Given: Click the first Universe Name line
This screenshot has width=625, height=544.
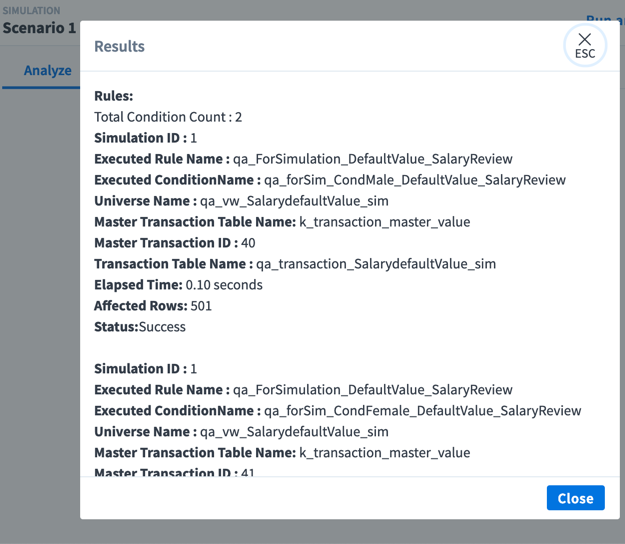Looking at the screenshot, I should tap(241, 201).
